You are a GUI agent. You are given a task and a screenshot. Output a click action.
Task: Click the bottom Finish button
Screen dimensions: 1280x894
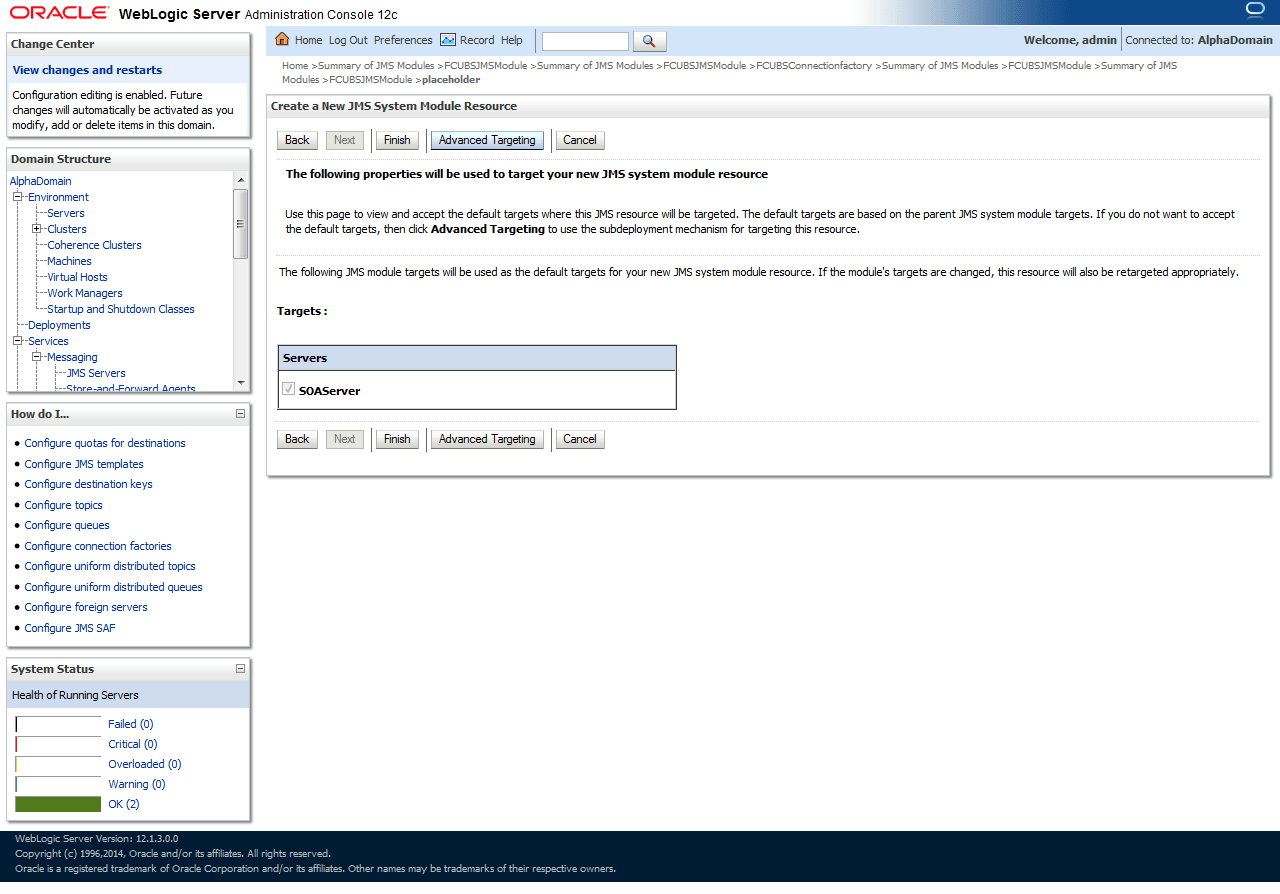(x=397, y=439)
